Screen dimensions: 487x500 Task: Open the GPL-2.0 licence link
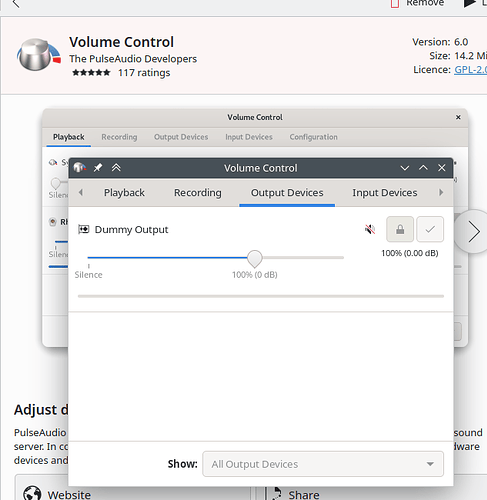coord(470,70)
